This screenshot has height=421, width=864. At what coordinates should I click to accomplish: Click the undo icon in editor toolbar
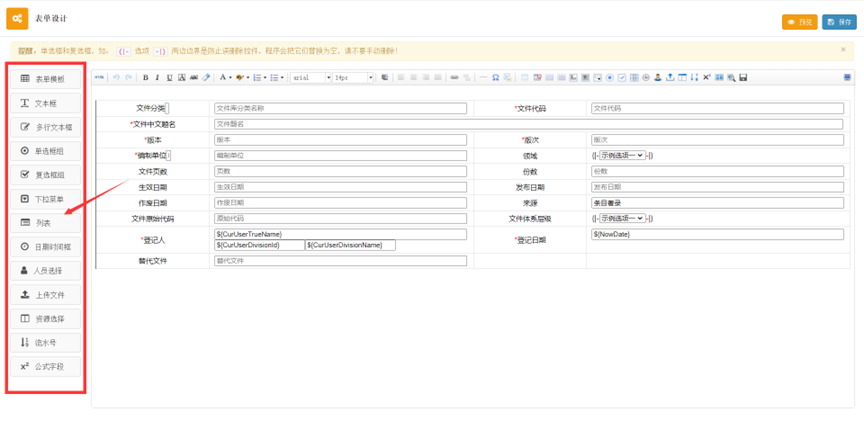[116, 78]
